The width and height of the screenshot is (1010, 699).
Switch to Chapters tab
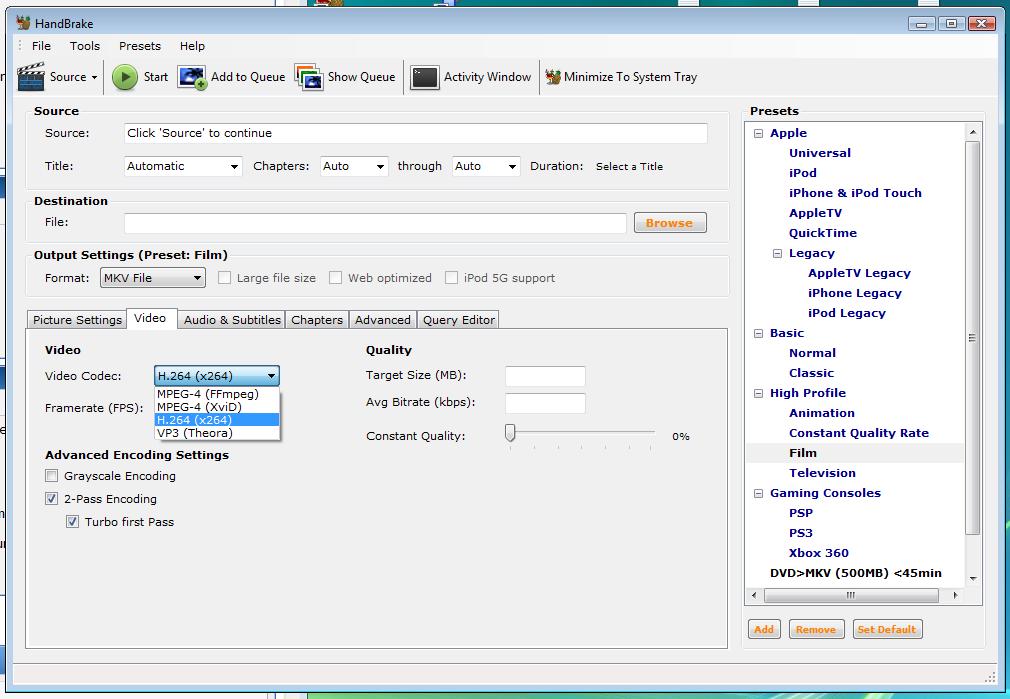pos(317,320)
